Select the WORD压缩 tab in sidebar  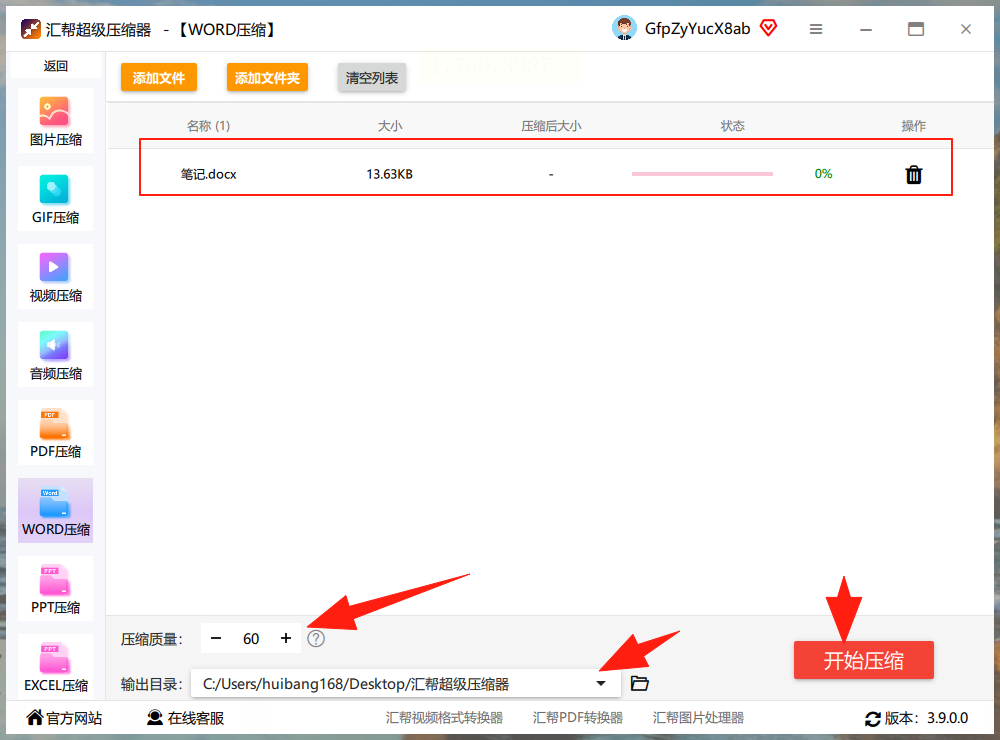(x=55, y=510)
